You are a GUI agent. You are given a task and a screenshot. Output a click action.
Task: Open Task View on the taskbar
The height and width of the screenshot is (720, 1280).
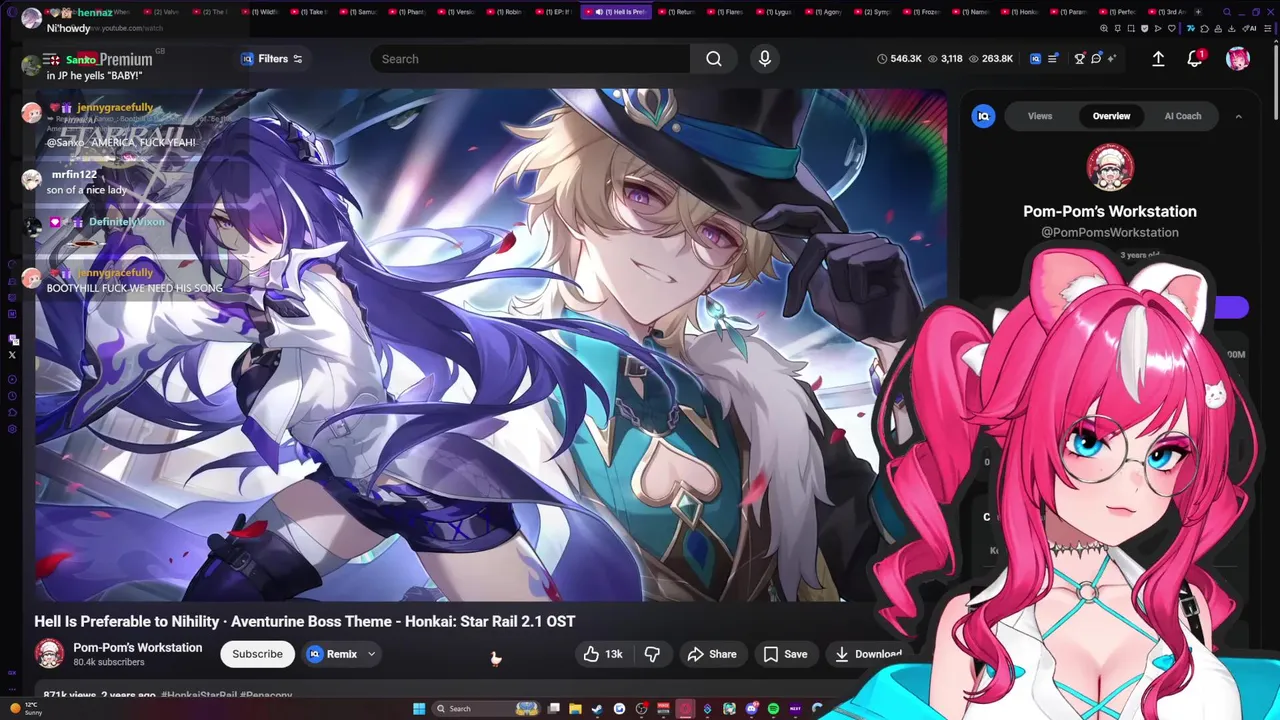(554, 709)
